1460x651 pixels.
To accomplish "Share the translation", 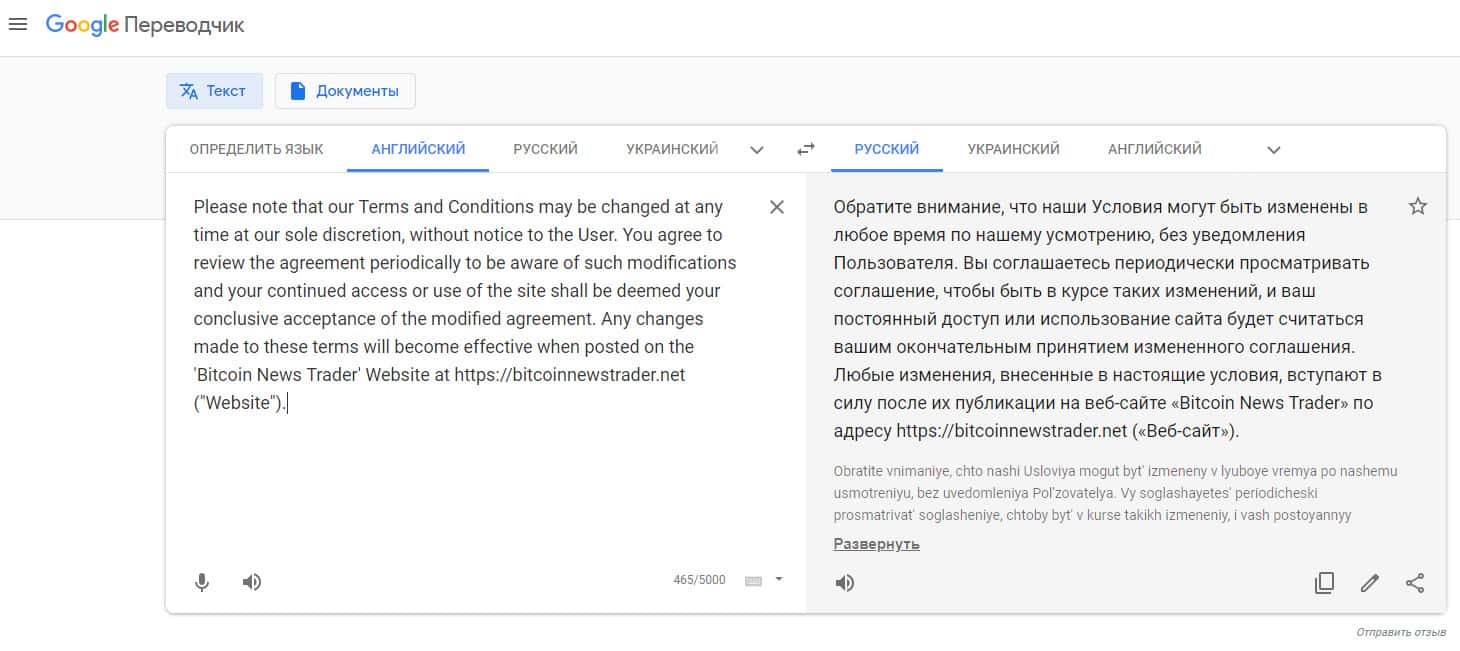I will (1415, 583).
